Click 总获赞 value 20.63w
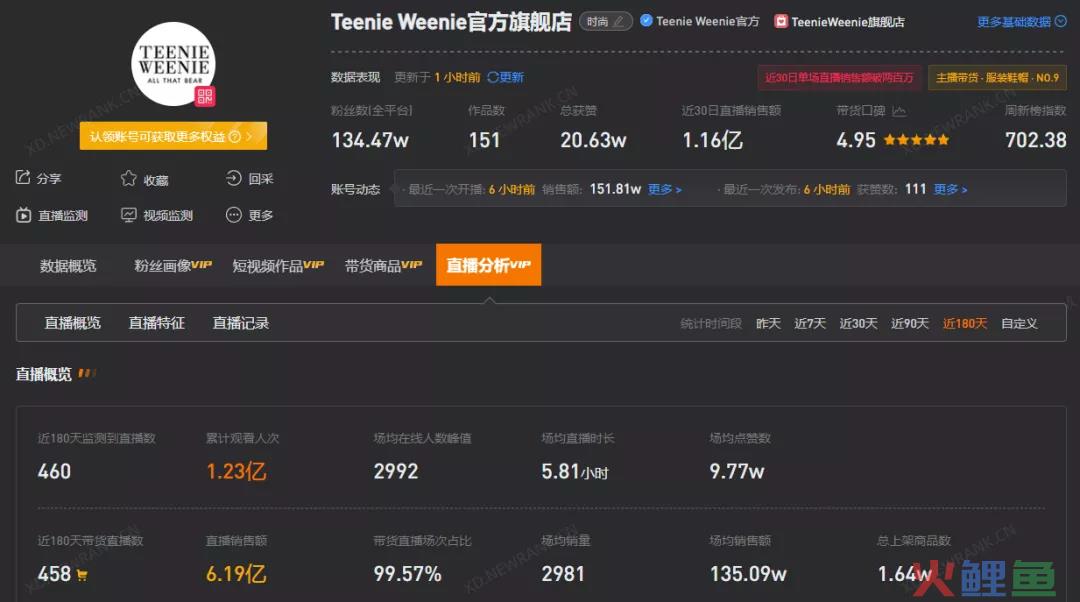This screenshot has width=1080, height=602. click(x=593, y=141)
